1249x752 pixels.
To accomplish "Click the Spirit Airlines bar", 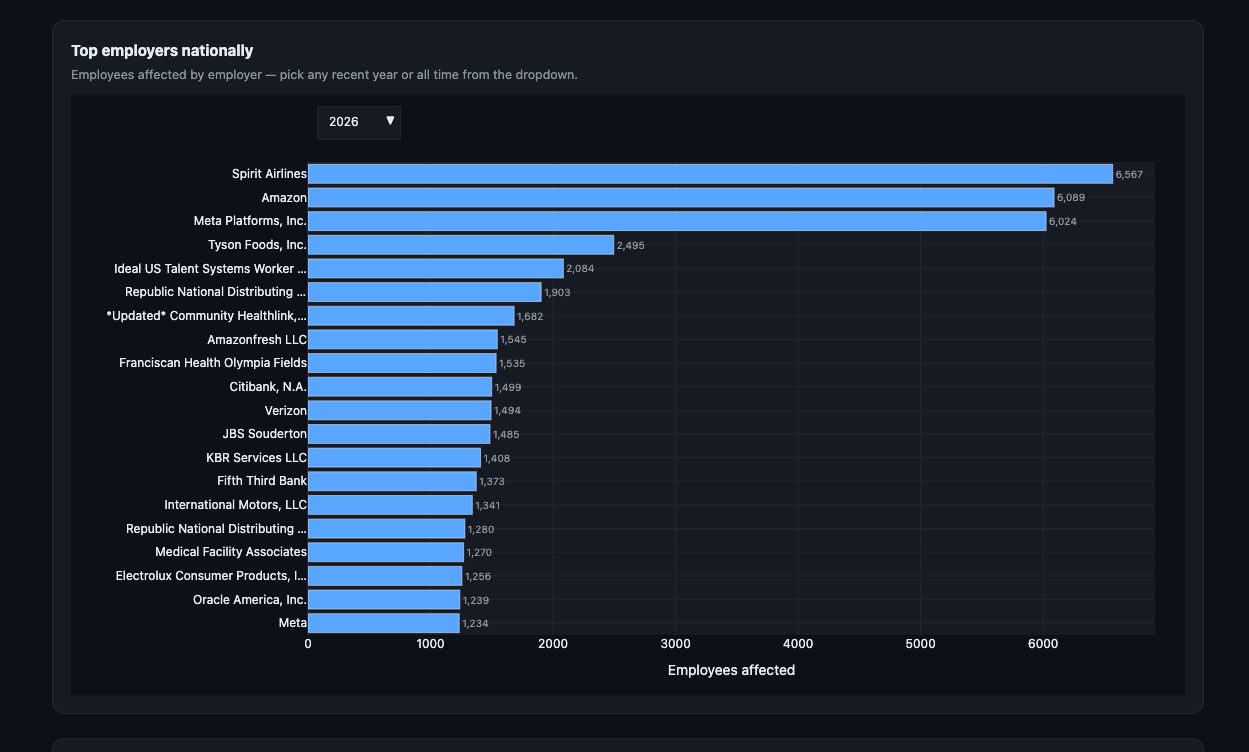I will (710, 174).
